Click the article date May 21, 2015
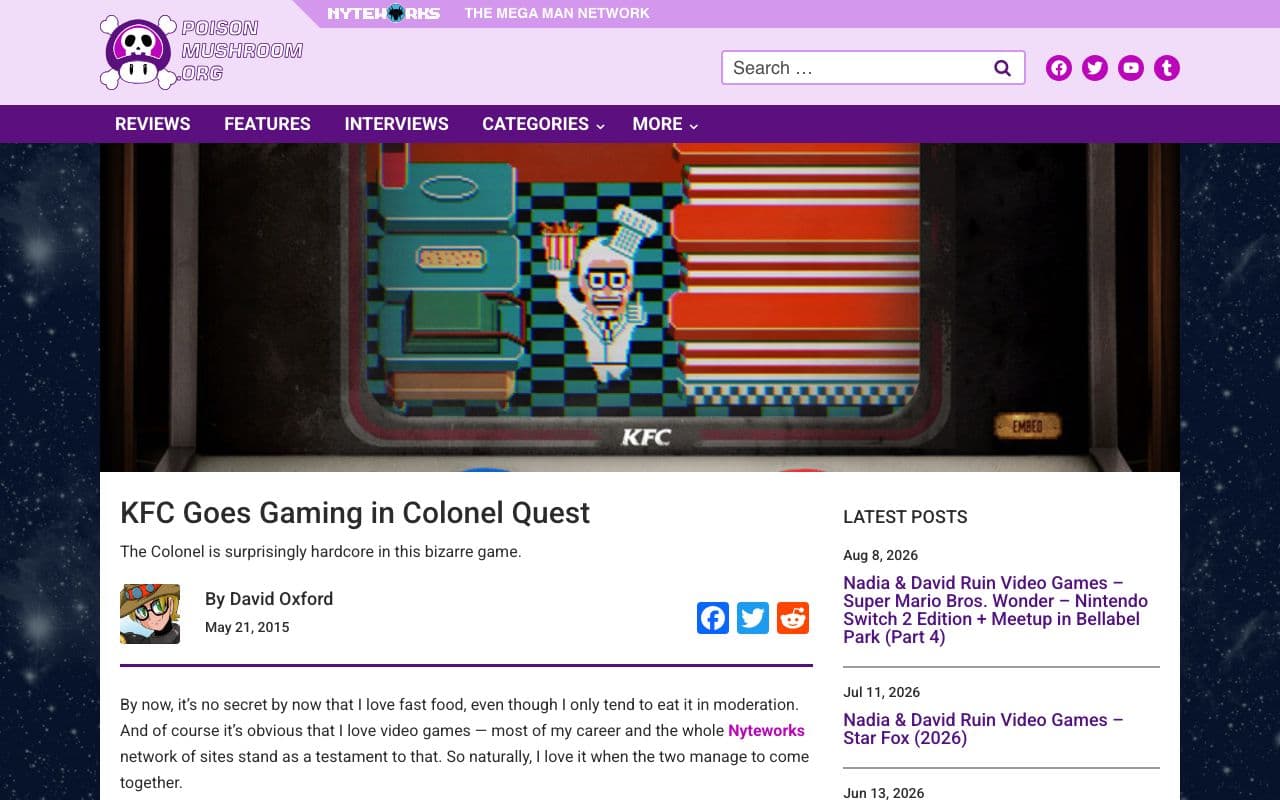Image resolution: width=1280 pixels, height=800 pixels. [247, 628]
